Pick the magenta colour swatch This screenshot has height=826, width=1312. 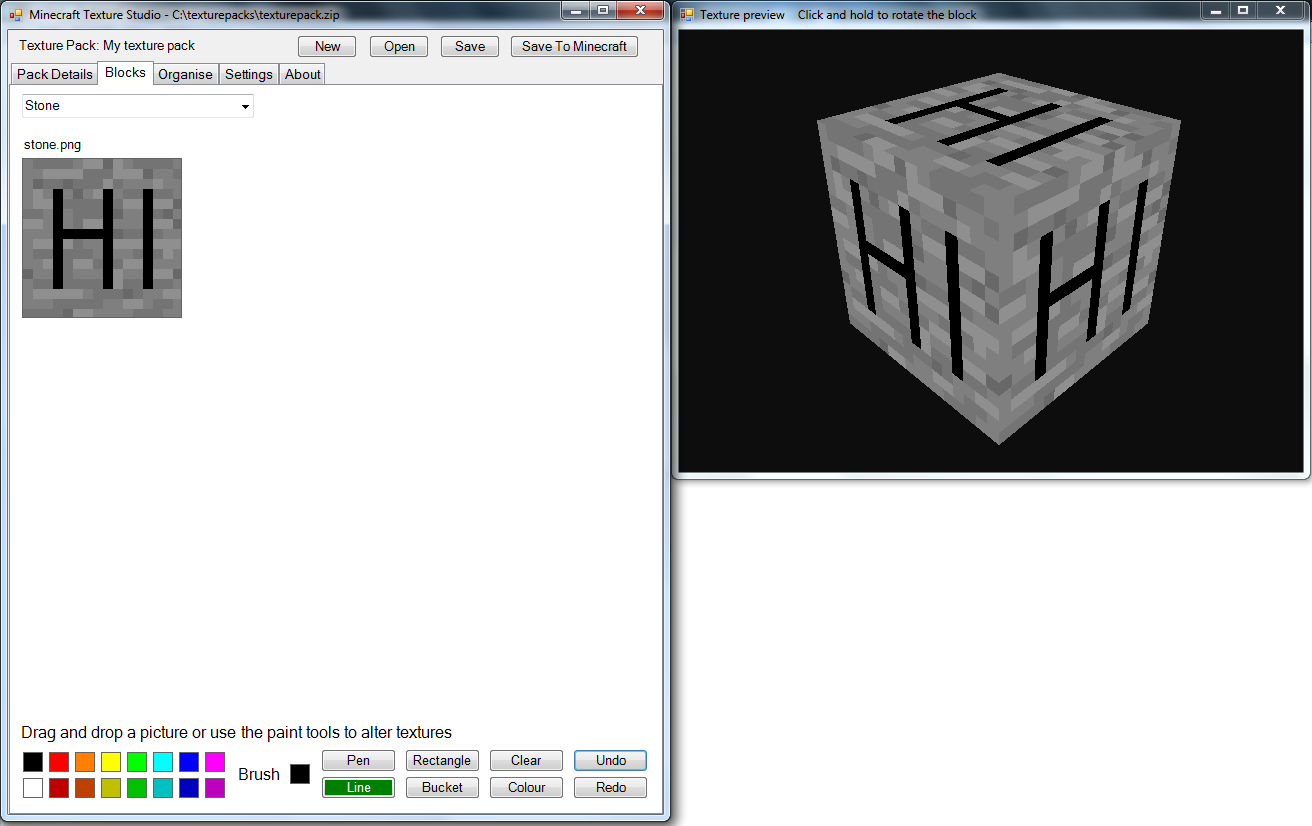click(215, 762)
